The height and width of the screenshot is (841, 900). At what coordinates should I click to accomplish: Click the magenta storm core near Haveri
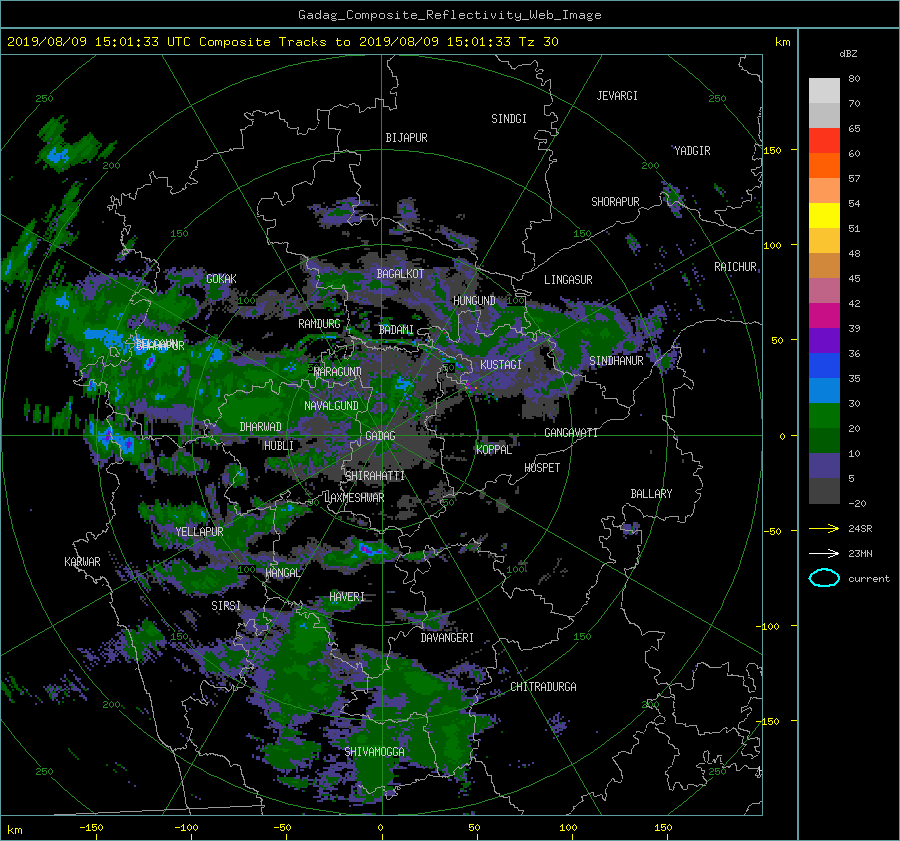tap(366, 549)
